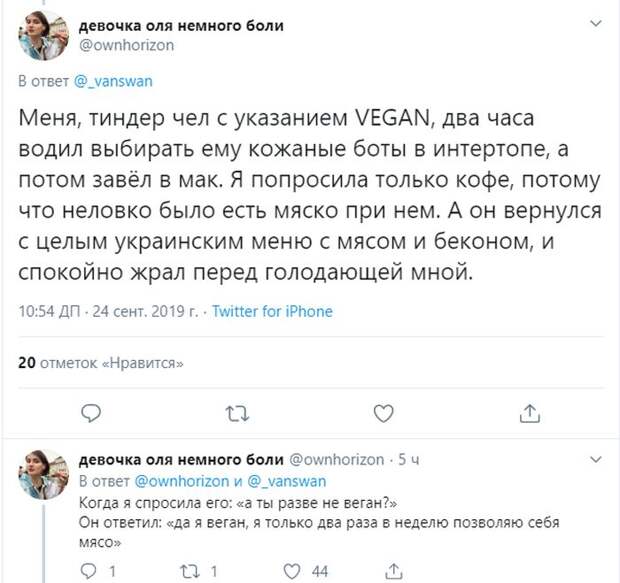
Task: Click the Twitter for iPhone source link
Action: [272, 311]
